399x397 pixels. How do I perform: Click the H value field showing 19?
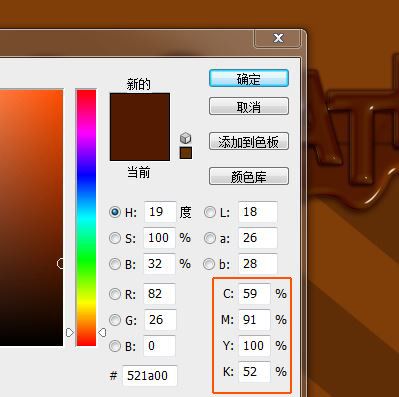tap(160, 212)
